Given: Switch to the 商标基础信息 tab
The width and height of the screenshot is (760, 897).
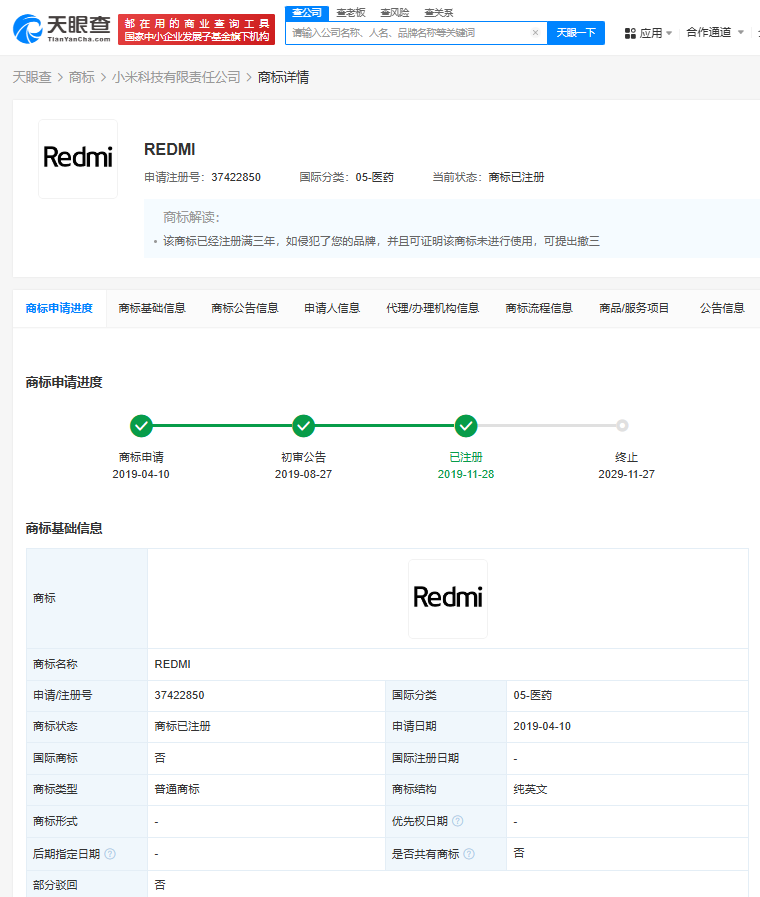Looking at the screenshot, I should (152, 308).
